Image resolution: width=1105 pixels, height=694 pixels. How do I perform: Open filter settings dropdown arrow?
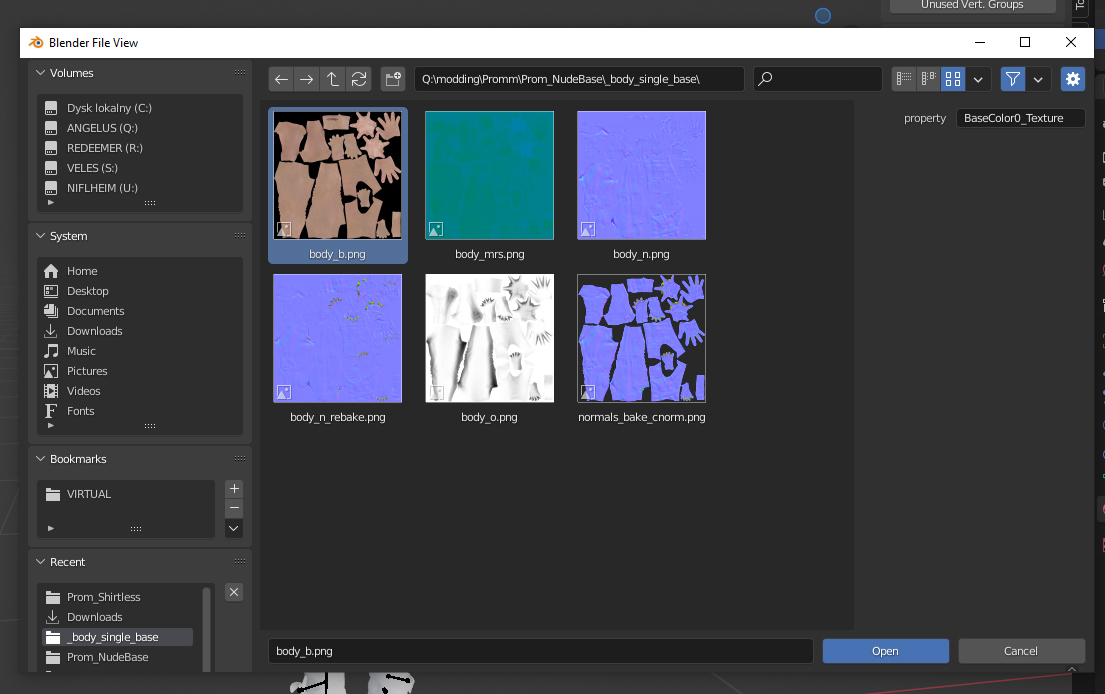point(1038,79)
